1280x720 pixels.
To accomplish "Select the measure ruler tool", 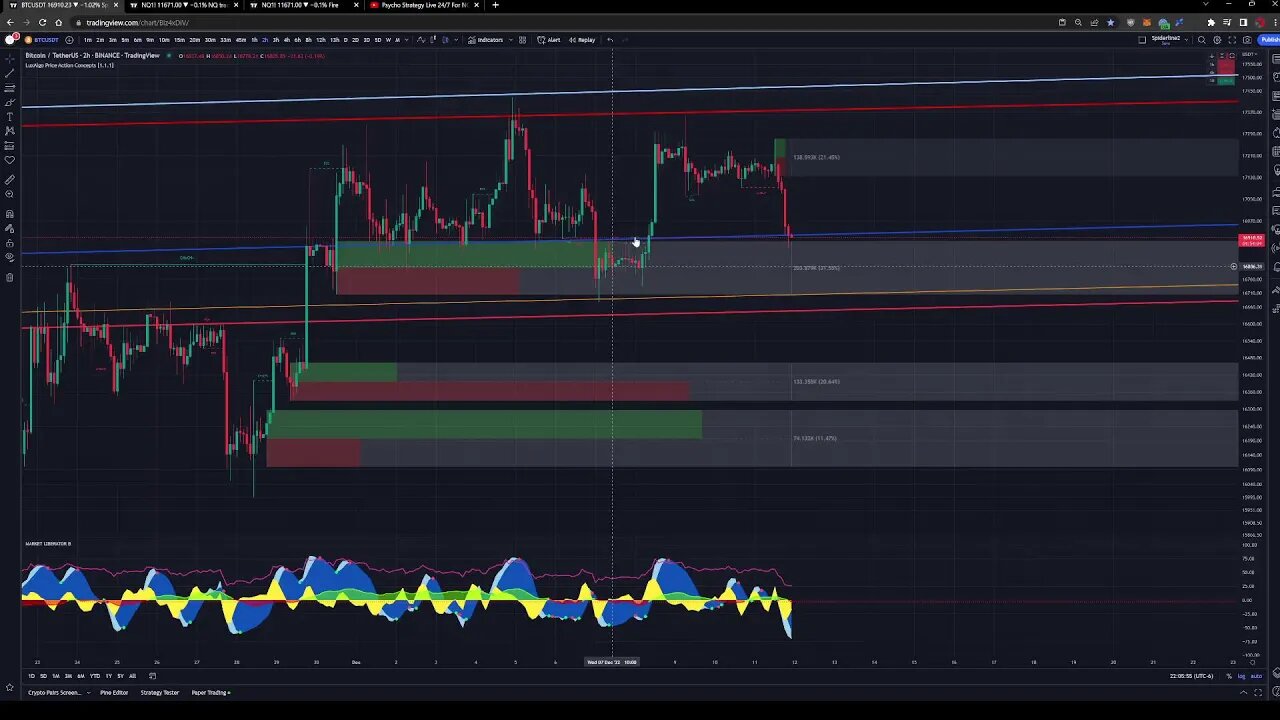I will (x=10, y=179).
